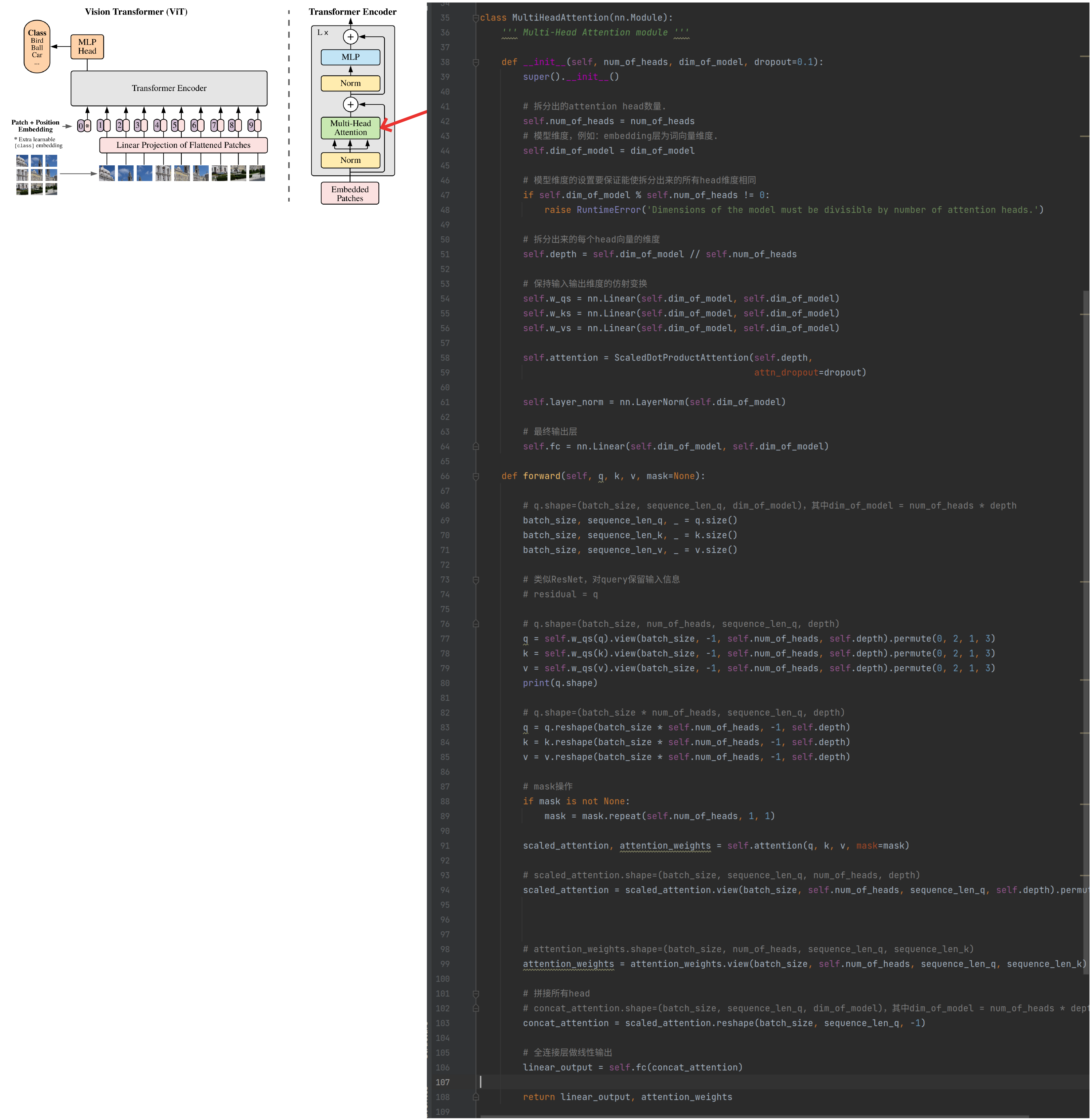Click the gray Transformer Encoder box

(169, 88)
